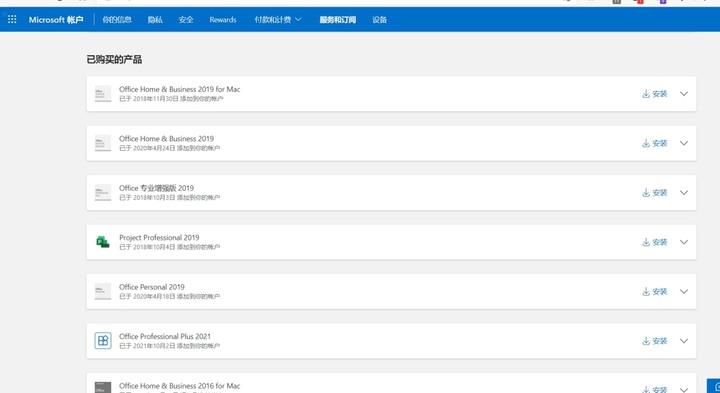Viewport: 720px width, 393px height.
Task: Click the title Office Personal 2019
Action: coord(152,287)
